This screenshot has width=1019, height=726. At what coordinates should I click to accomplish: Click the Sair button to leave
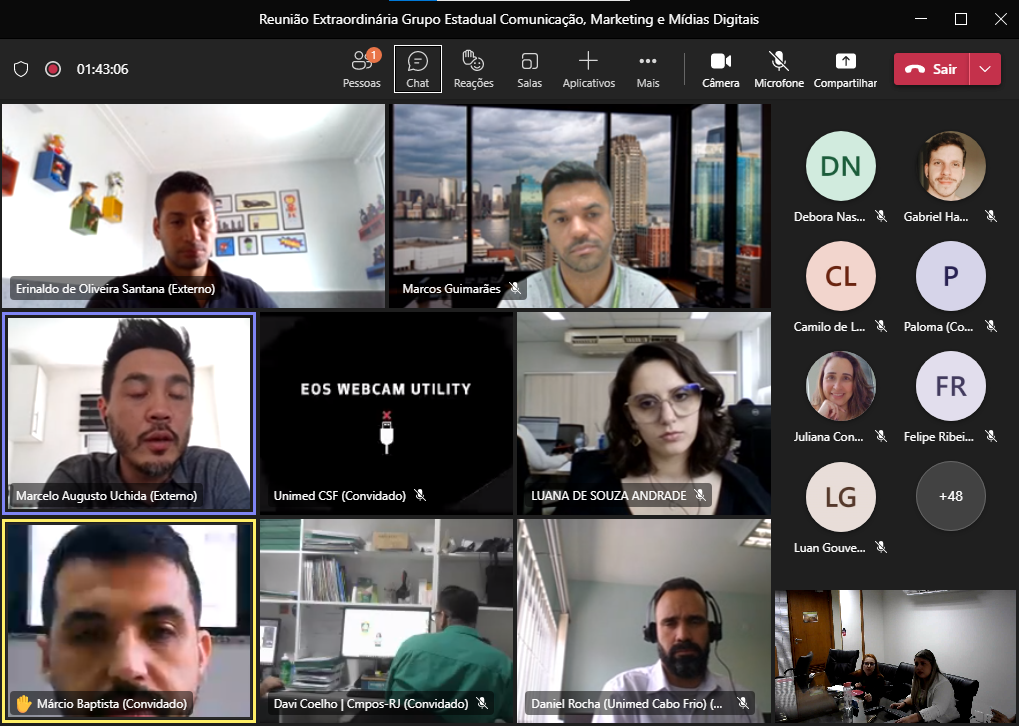[x=932, y=69]
